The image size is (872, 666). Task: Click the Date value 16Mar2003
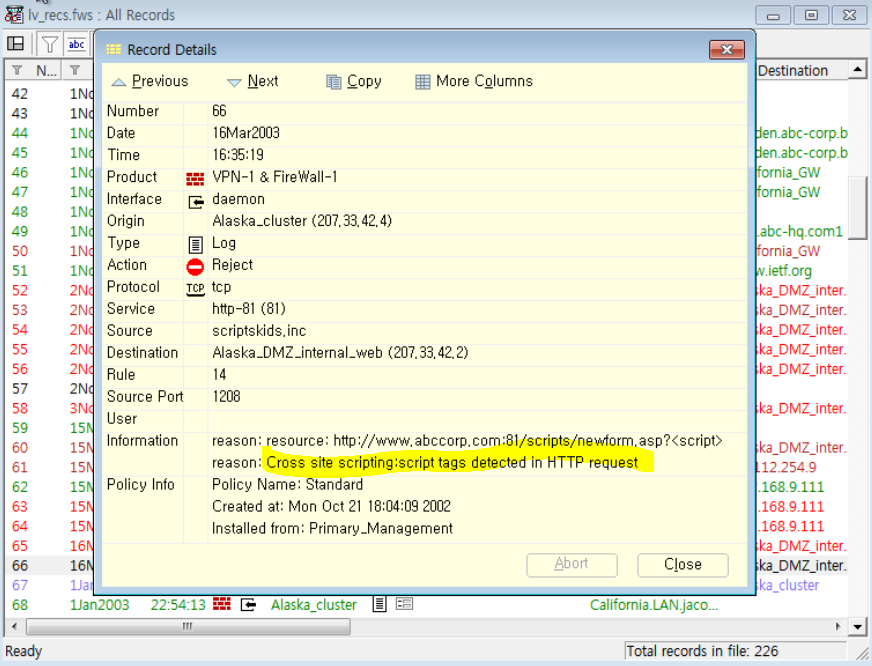(x=246, y=133)
